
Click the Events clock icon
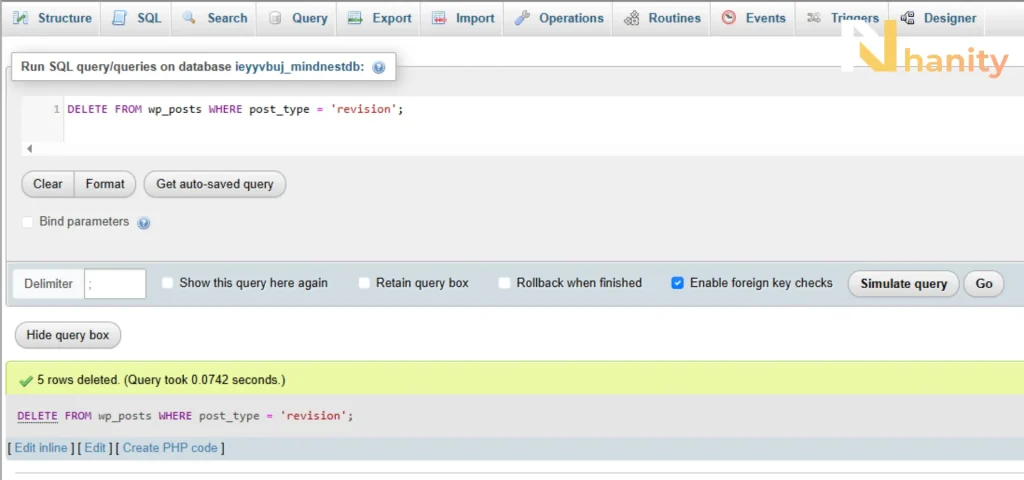coord(729,18)
